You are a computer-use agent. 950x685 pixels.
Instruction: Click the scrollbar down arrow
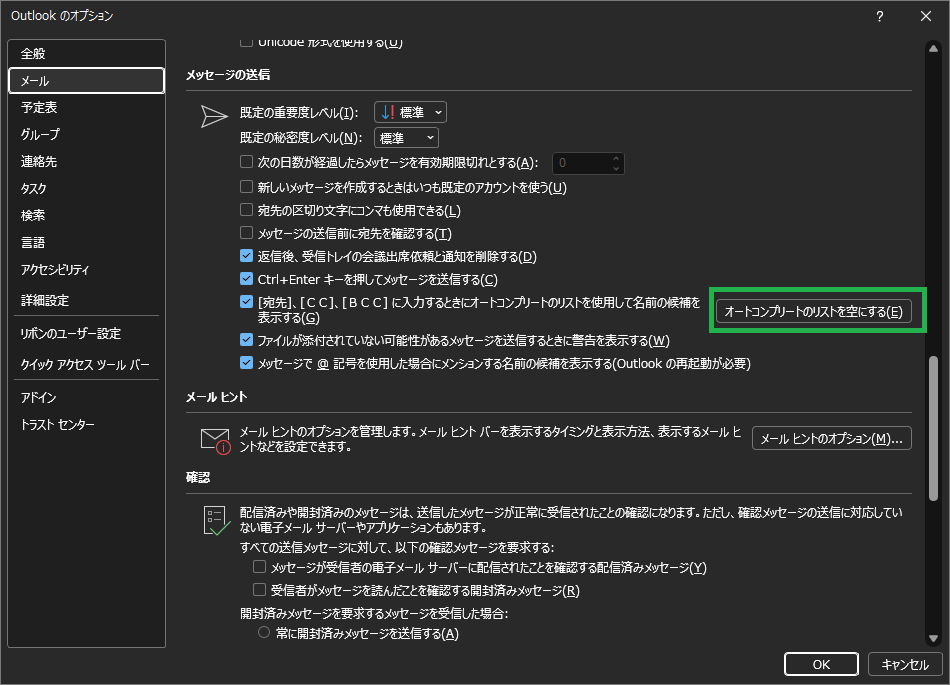(x=933, y=638)
